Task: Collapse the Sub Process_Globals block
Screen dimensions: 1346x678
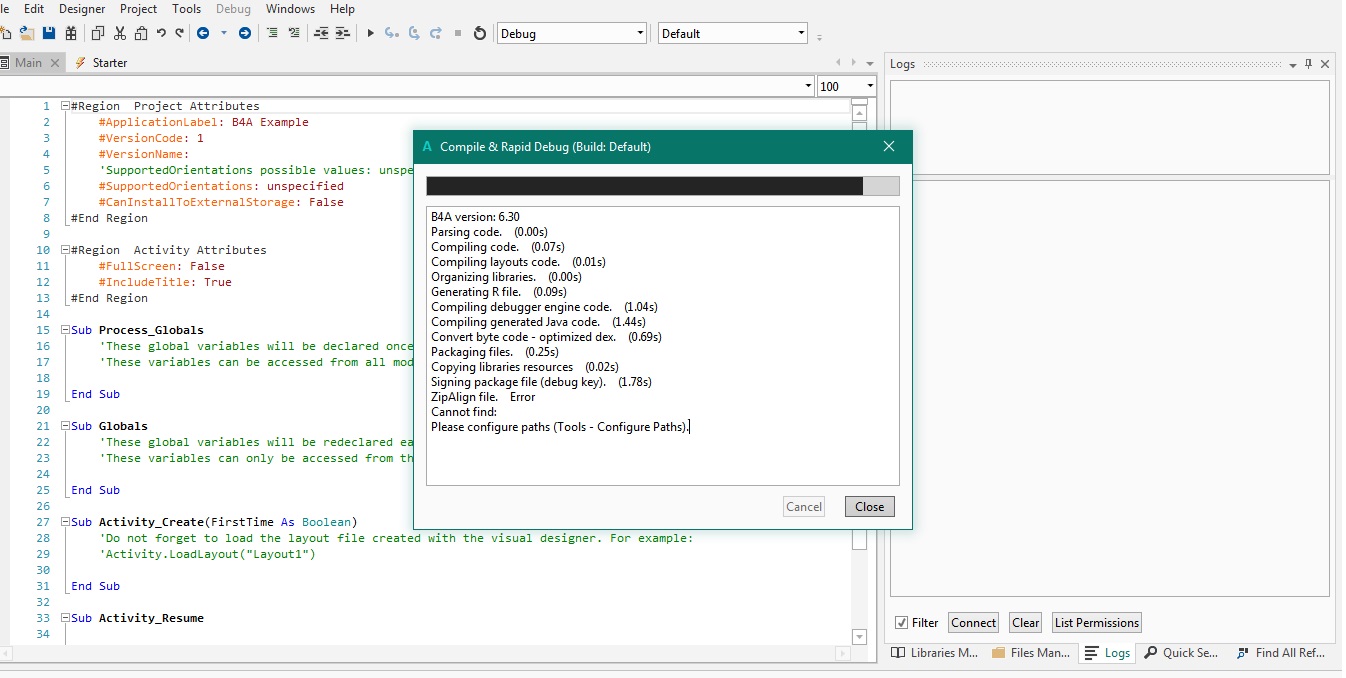Action: click(65, 330)
